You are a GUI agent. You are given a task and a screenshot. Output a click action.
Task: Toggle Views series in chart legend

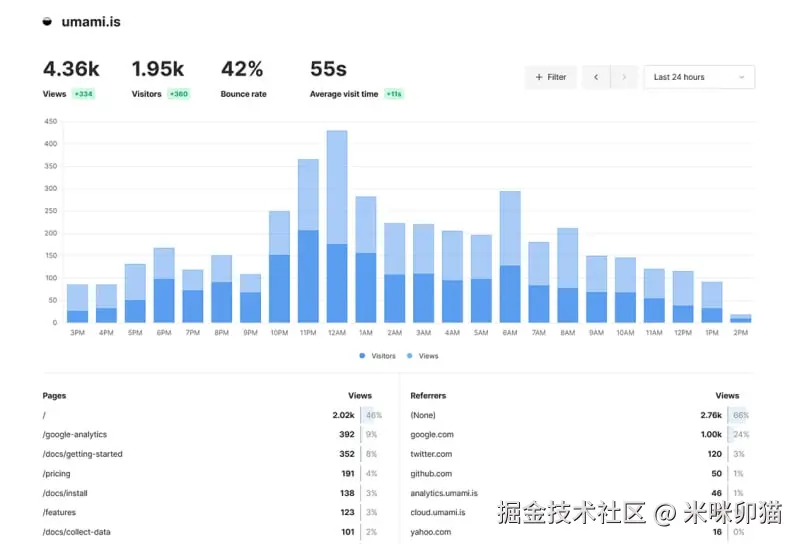click(x=422, y=356)
